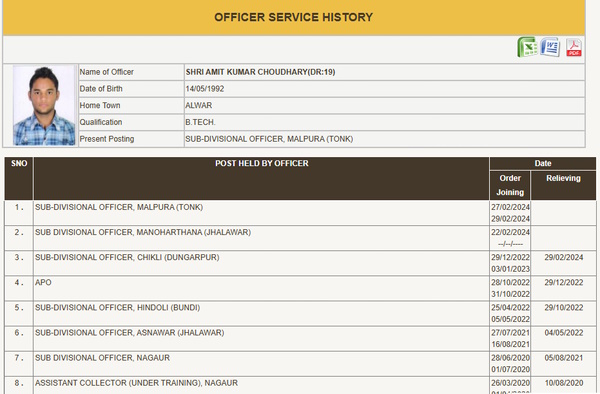Click the officer's photo thumbnail
Image resolution: width=600 pixels, height=394 pixels.
coord(44,106)
